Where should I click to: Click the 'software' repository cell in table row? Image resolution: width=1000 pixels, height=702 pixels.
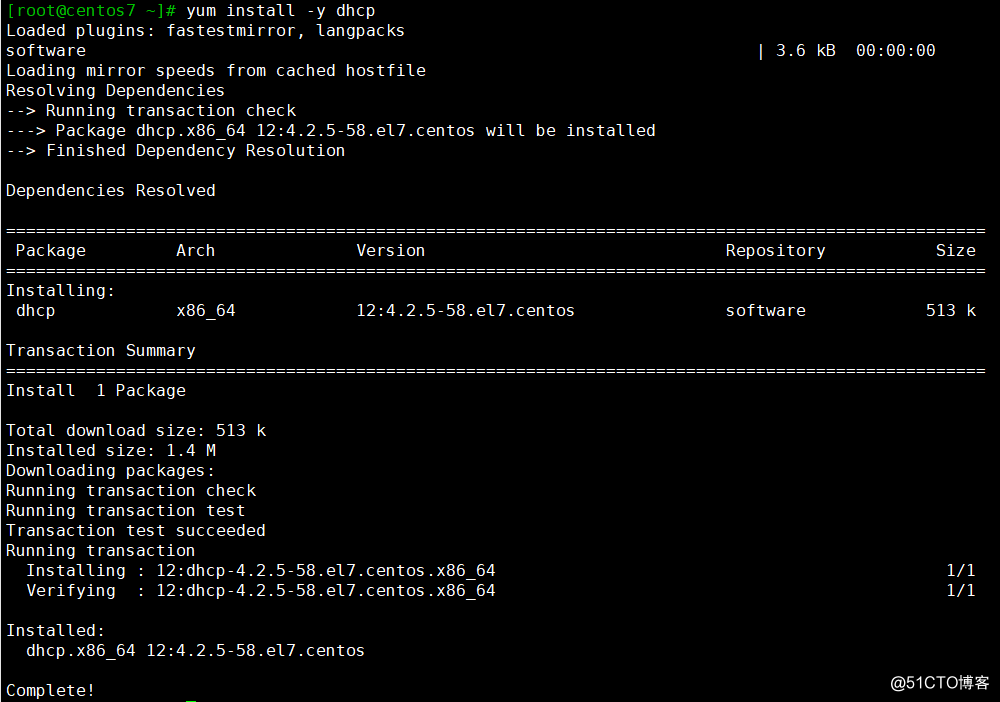pos(766,311)
